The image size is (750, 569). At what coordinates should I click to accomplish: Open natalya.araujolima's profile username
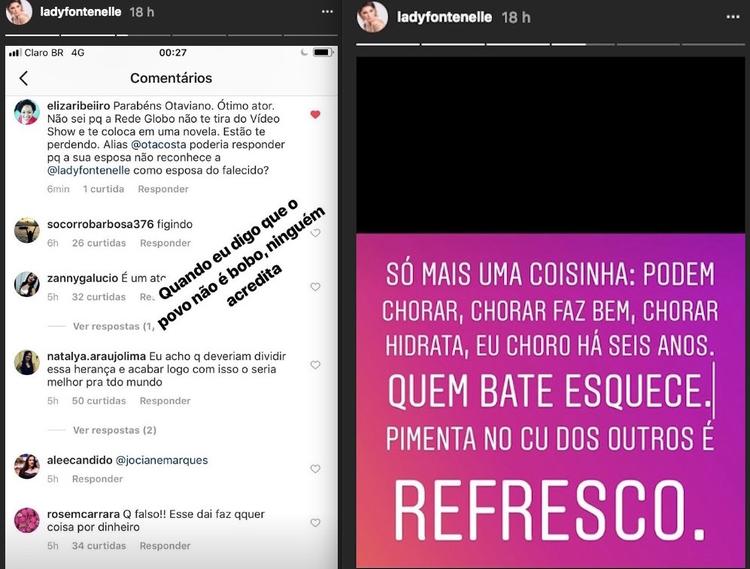pos(96,356)
